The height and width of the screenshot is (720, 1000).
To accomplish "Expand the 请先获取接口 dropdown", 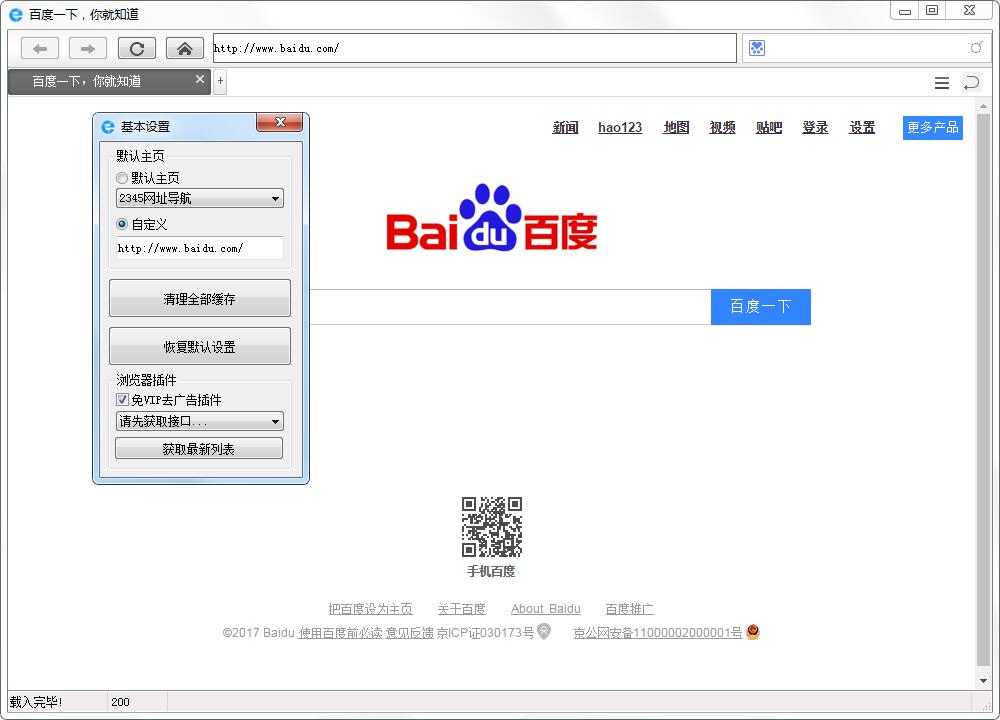I will (200, 421).
